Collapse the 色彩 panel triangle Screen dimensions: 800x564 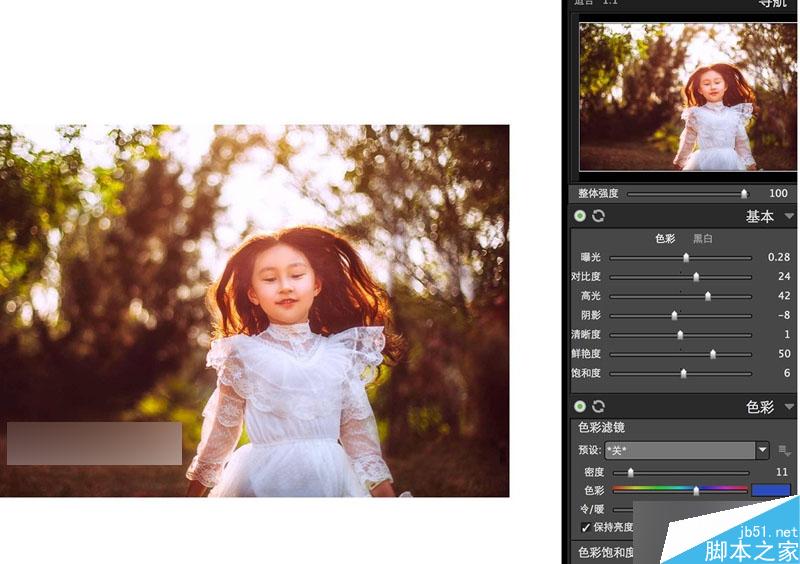click(x=789, y=407)
